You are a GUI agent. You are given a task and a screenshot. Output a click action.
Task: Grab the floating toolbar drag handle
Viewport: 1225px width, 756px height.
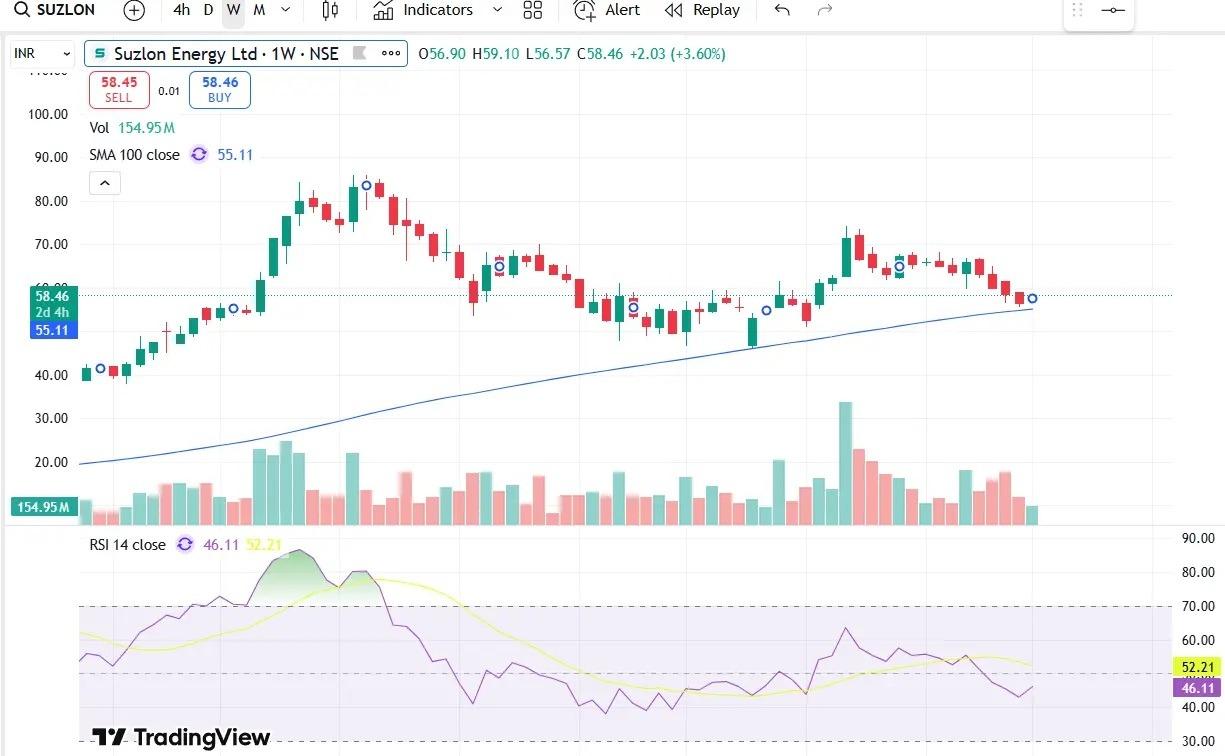point(1077,10)
